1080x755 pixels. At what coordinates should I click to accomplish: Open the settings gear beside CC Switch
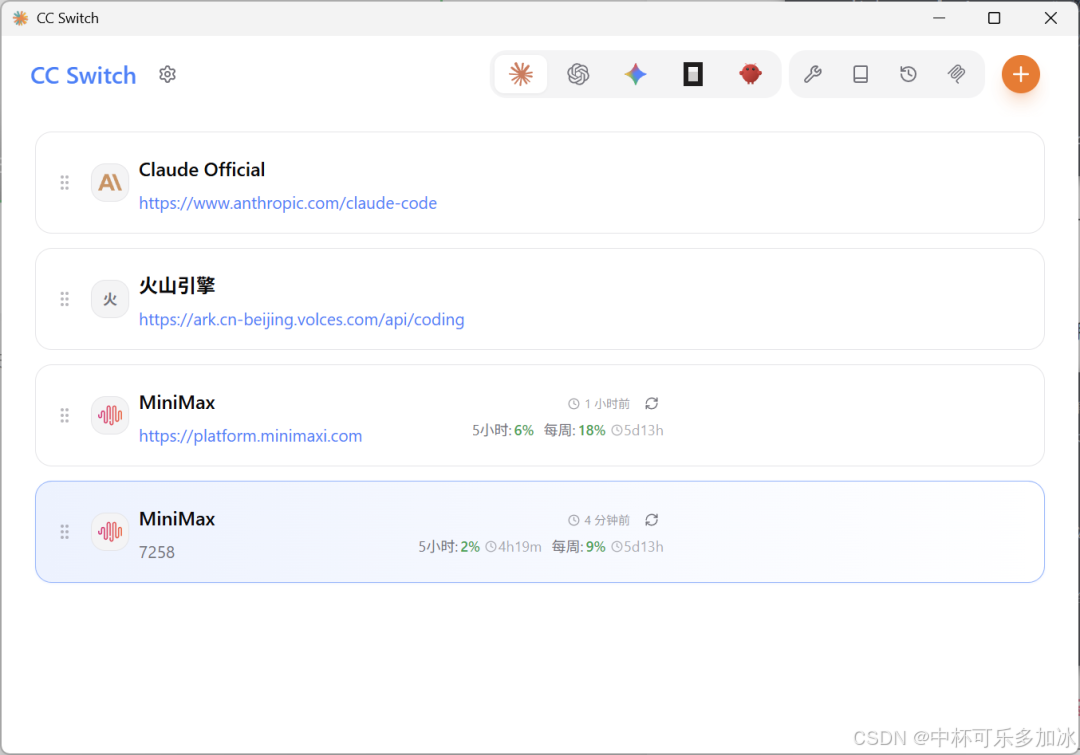(167, 74)
